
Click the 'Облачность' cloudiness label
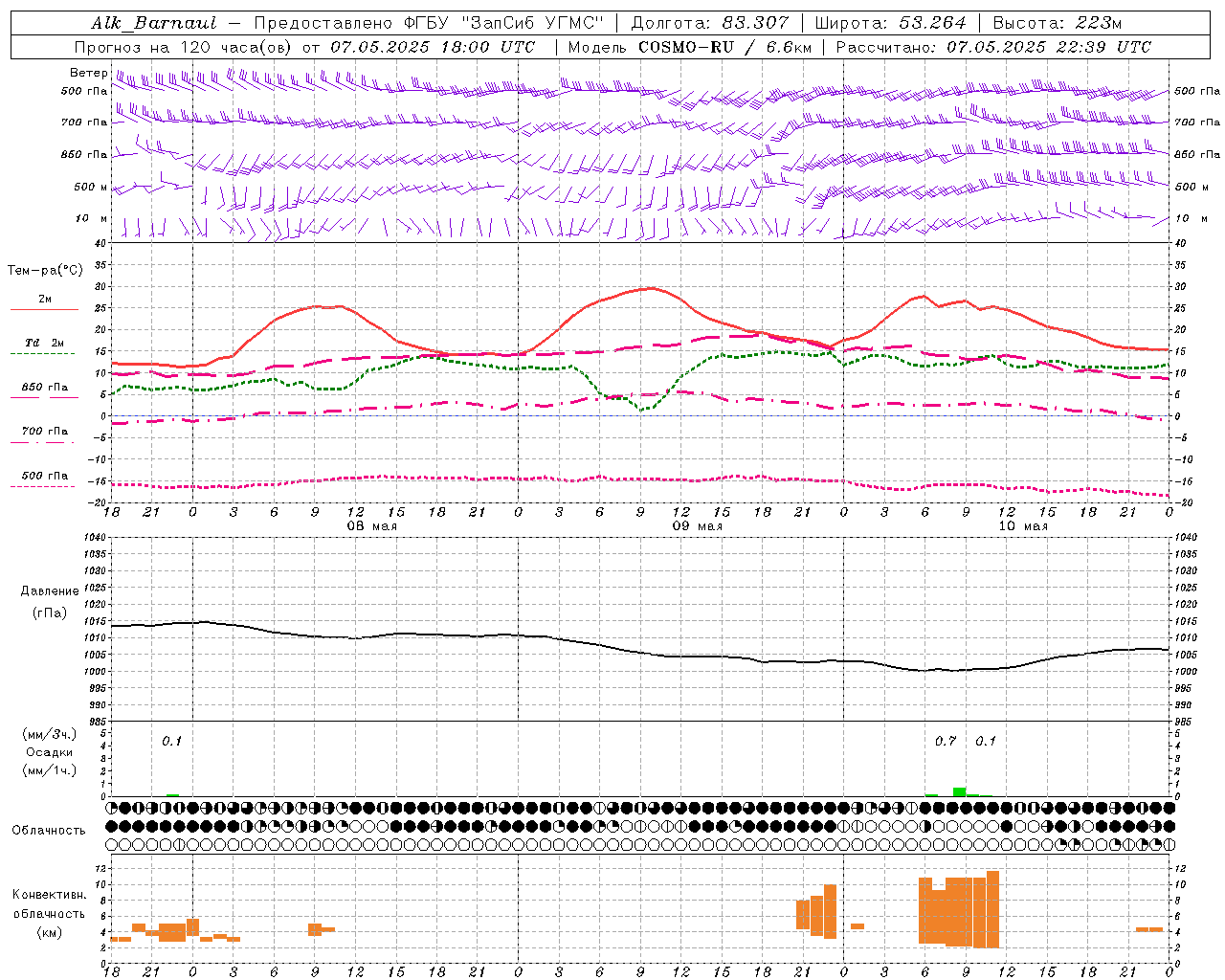tap(49, 830)
